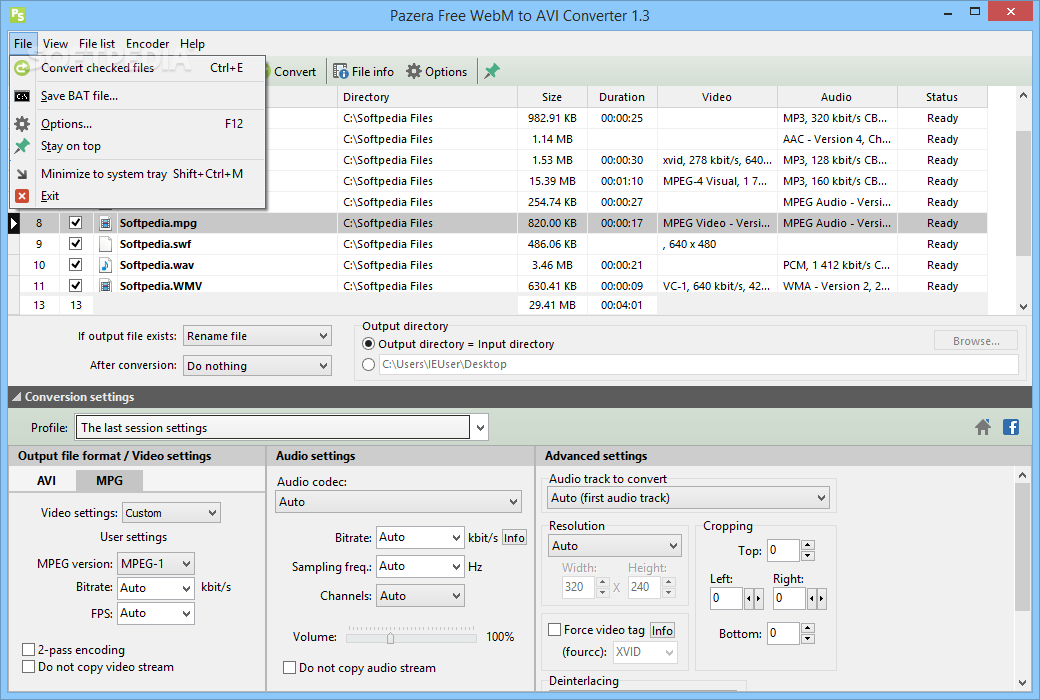1040x700 pixels.
Task: Uncheck the checkbox for Softpedia.WMV
Action: tap(76, 286)
